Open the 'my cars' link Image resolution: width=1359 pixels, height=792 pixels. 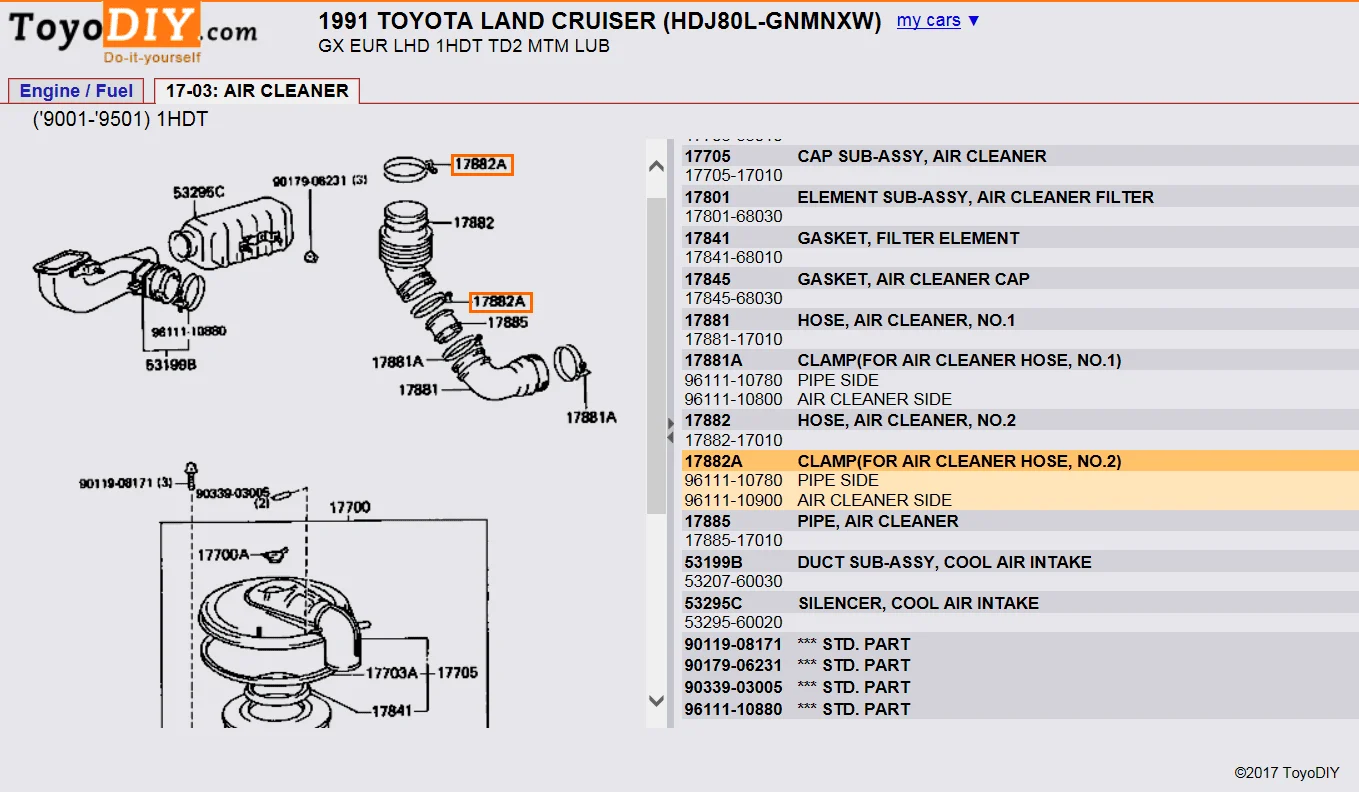pyautogui.click(x=928, y=20)
